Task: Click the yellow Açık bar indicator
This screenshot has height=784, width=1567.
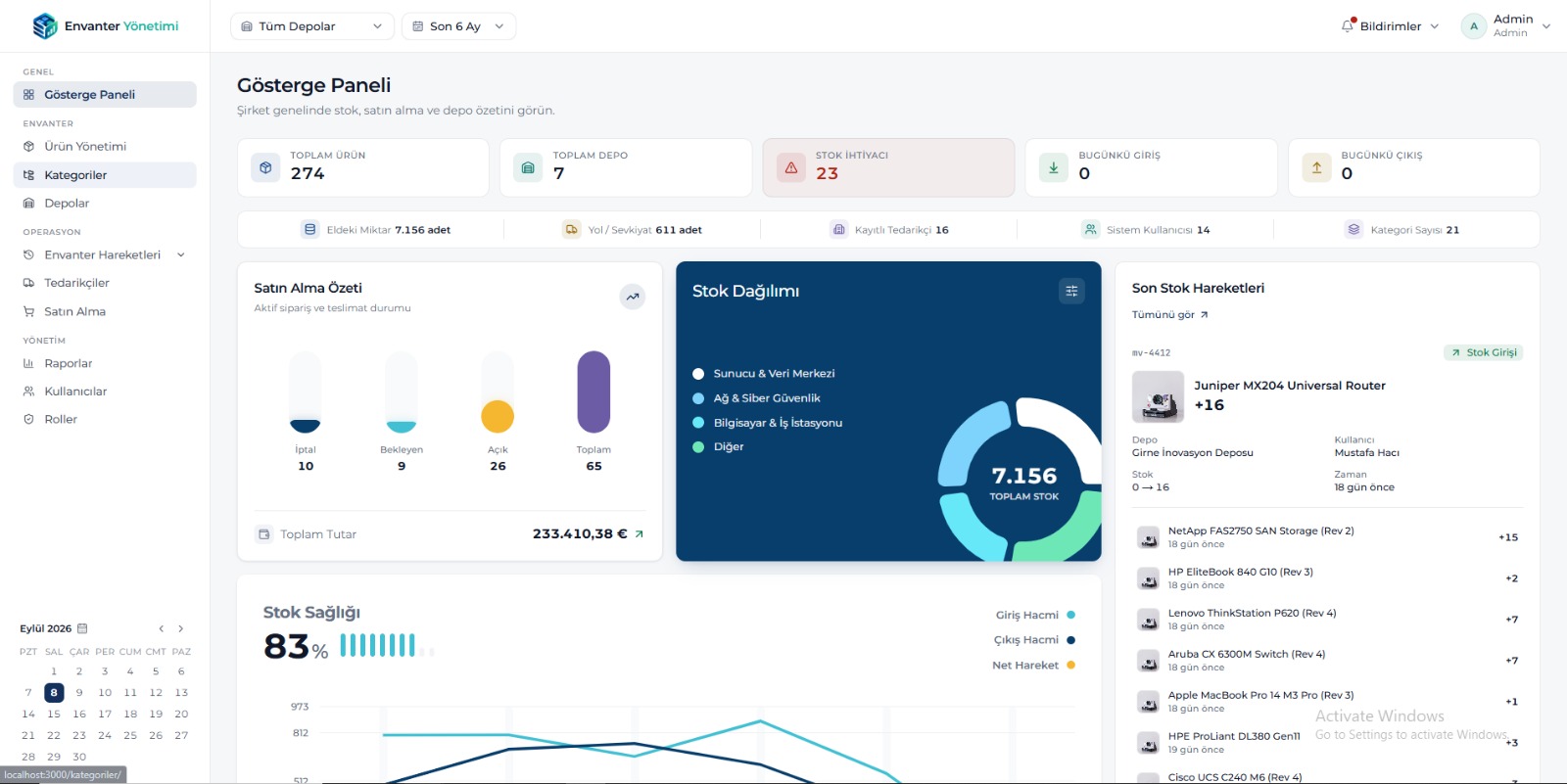Action: tap(498, 416)
